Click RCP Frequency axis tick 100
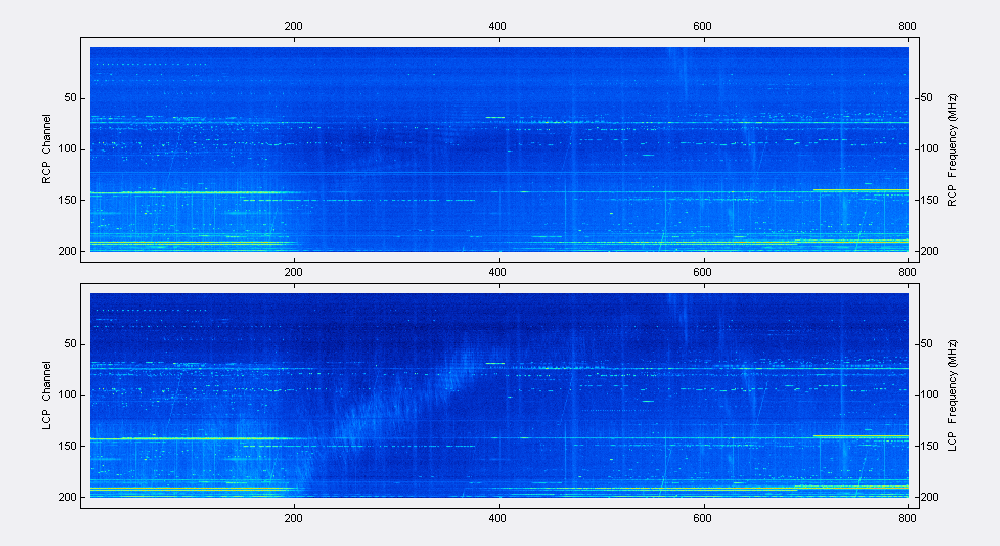The height and width of the screenshot is (546, 1000). (x=930, y=149)
